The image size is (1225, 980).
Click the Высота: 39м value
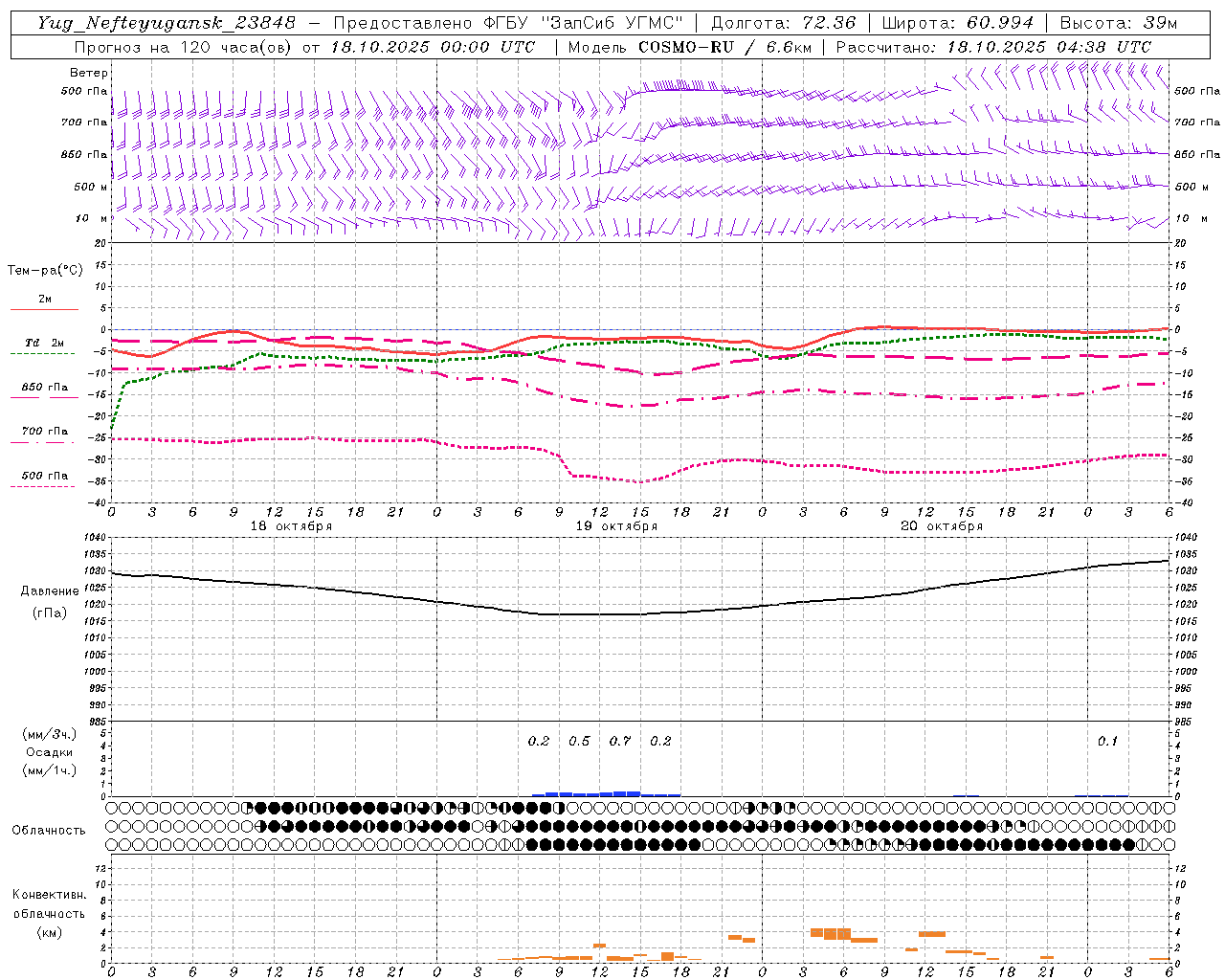coord(1119,23)
